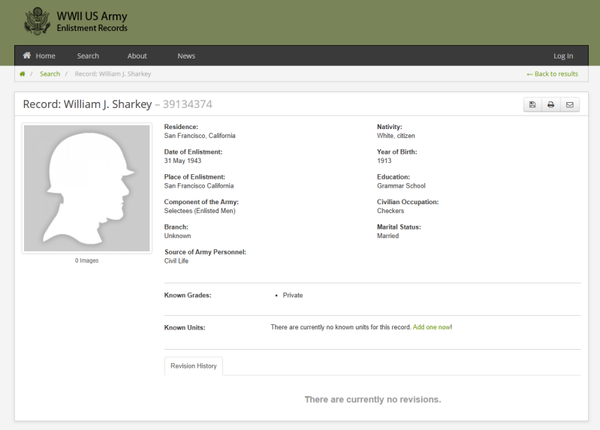Click the Grammar School education value
The width and height of the screenshot is (600, 430).
tap(401, 186)
